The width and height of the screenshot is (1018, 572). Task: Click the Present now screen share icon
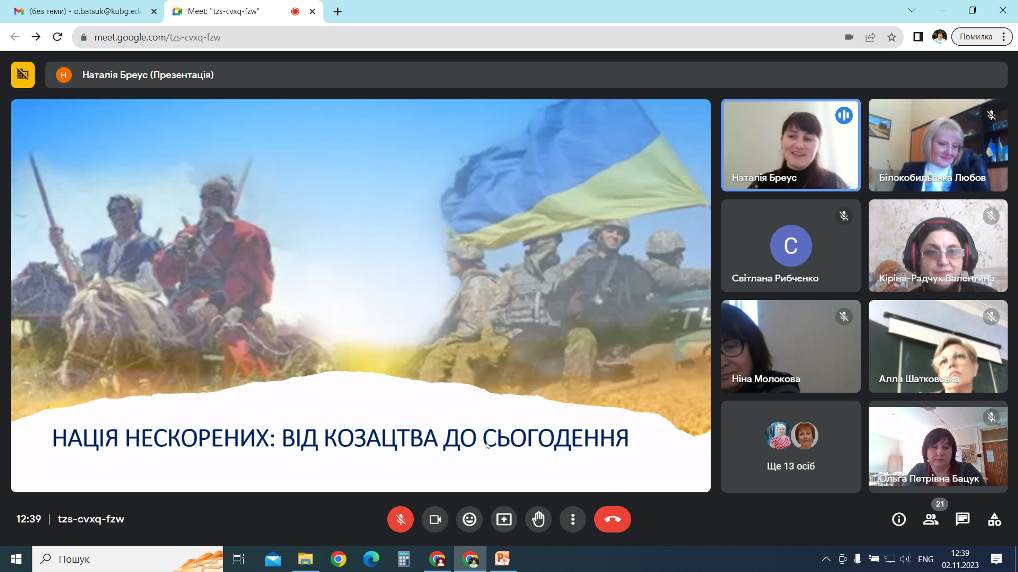[504, 519]
